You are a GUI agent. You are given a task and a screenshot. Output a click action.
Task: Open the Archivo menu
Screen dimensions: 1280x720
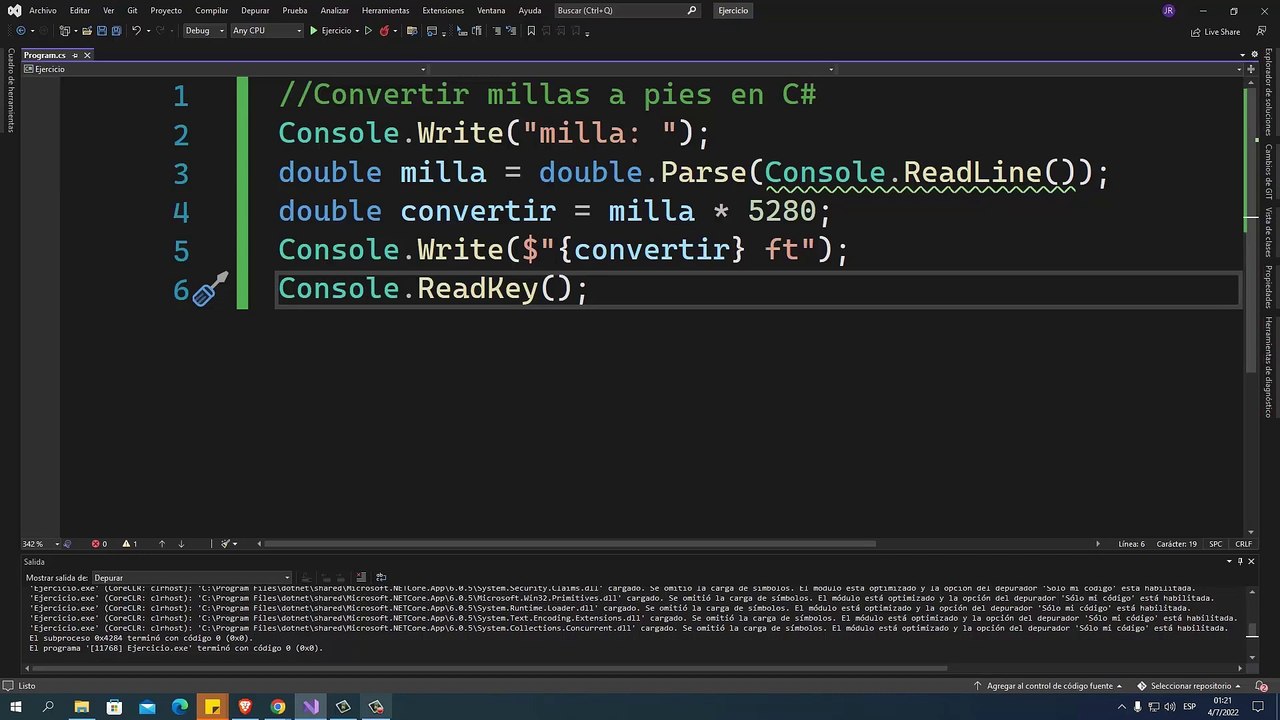[43, 10]
